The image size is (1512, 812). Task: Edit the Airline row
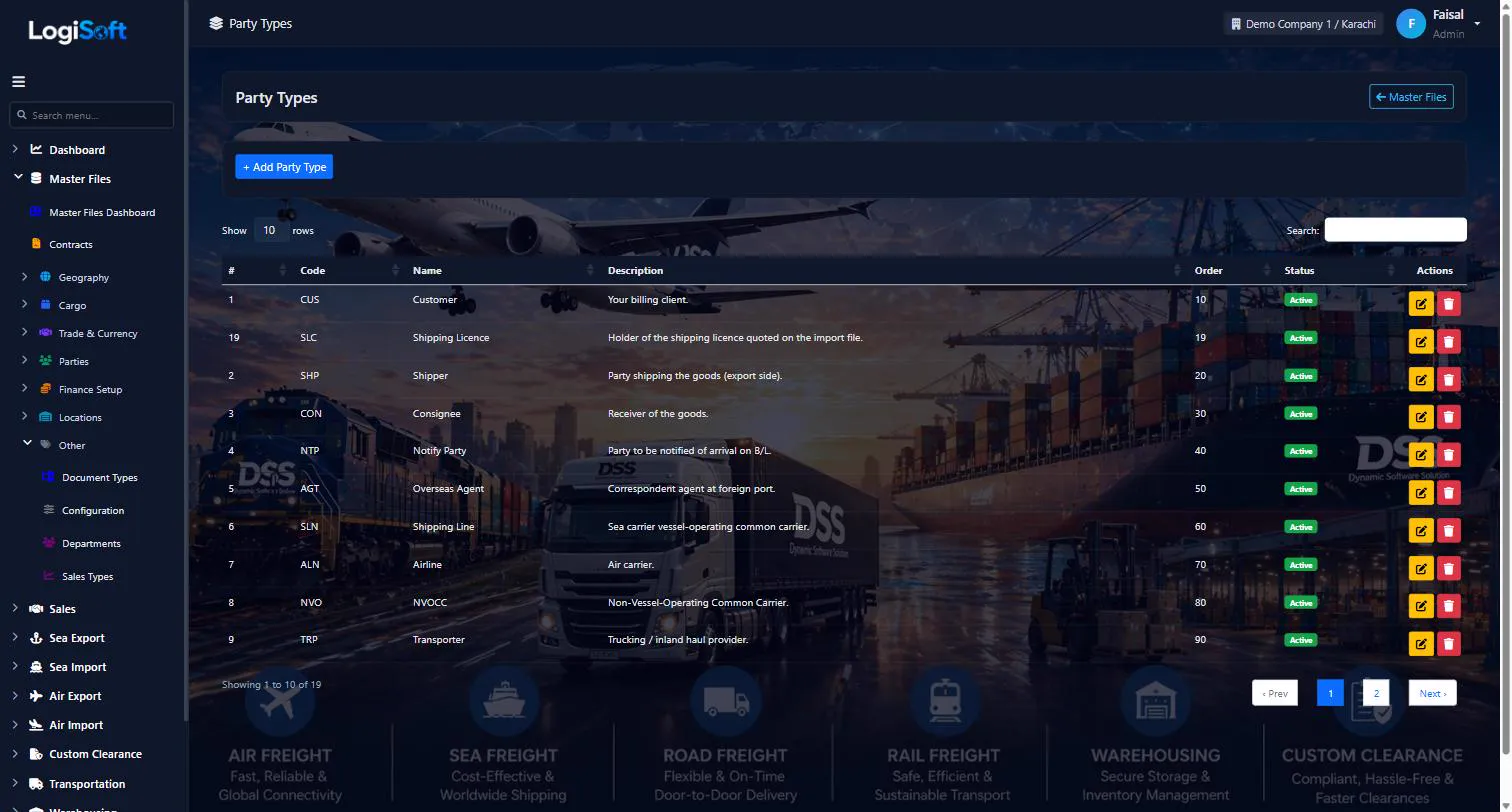1421,569
